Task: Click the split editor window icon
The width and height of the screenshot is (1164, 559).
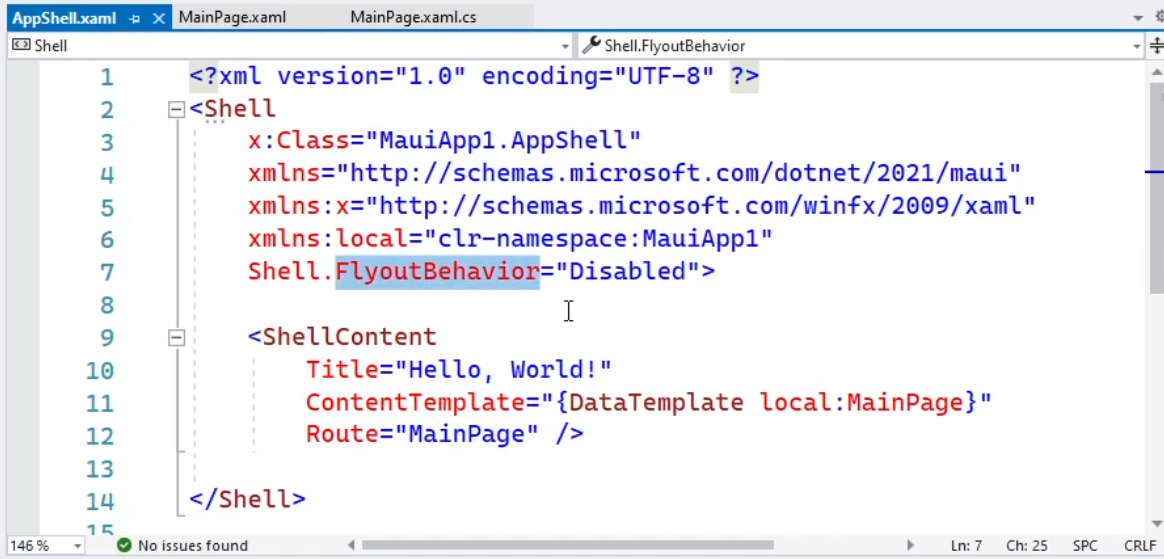Action: [1157, 46]
